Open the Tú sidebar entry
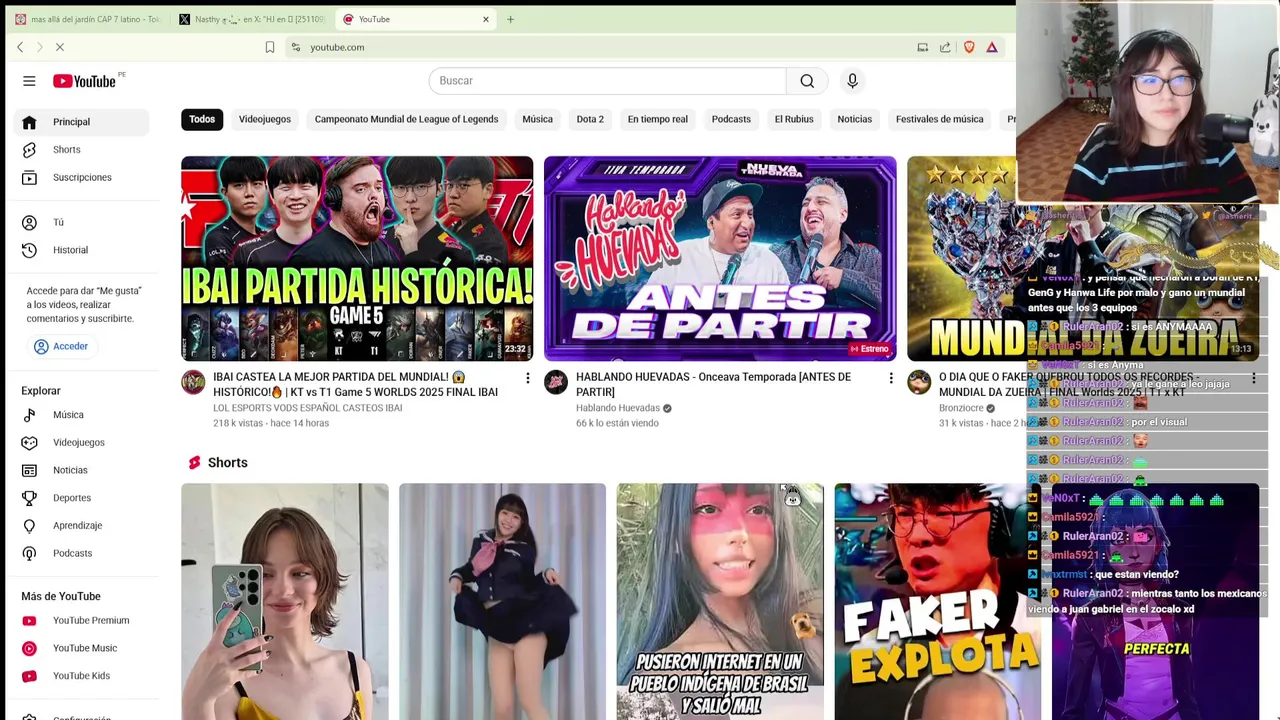 click(x=81, y=222)
